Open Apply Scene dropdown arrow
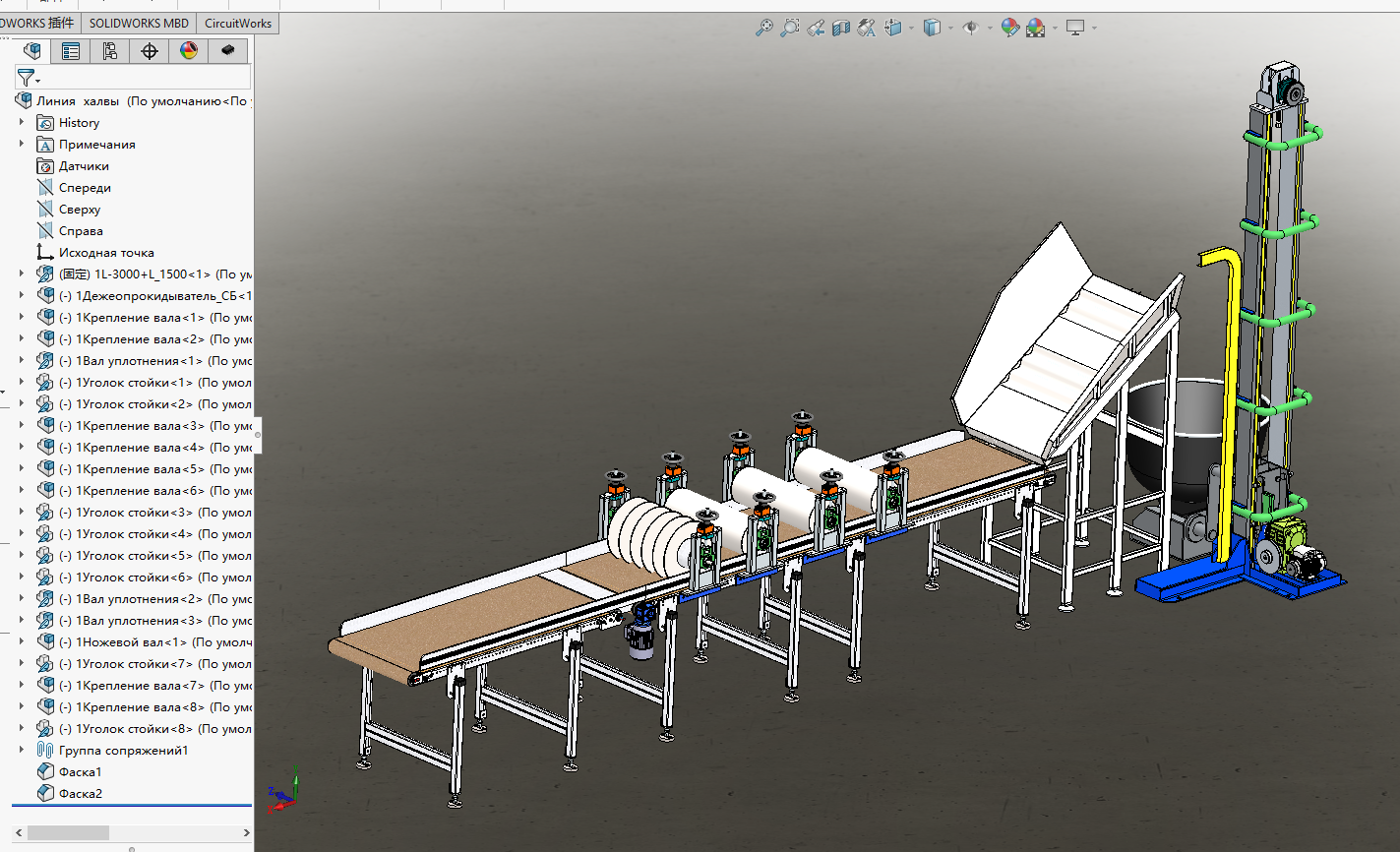Screen dimensions: 1400x852 [1055, 28]
